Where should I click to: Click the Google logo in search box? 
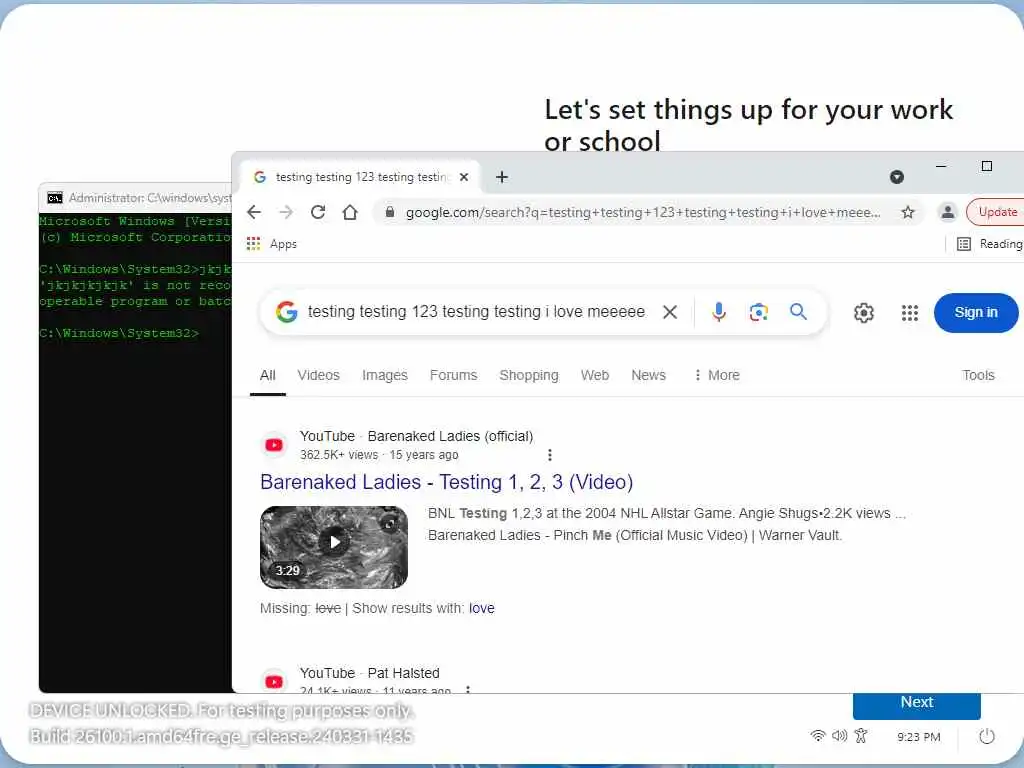(287, 312)
